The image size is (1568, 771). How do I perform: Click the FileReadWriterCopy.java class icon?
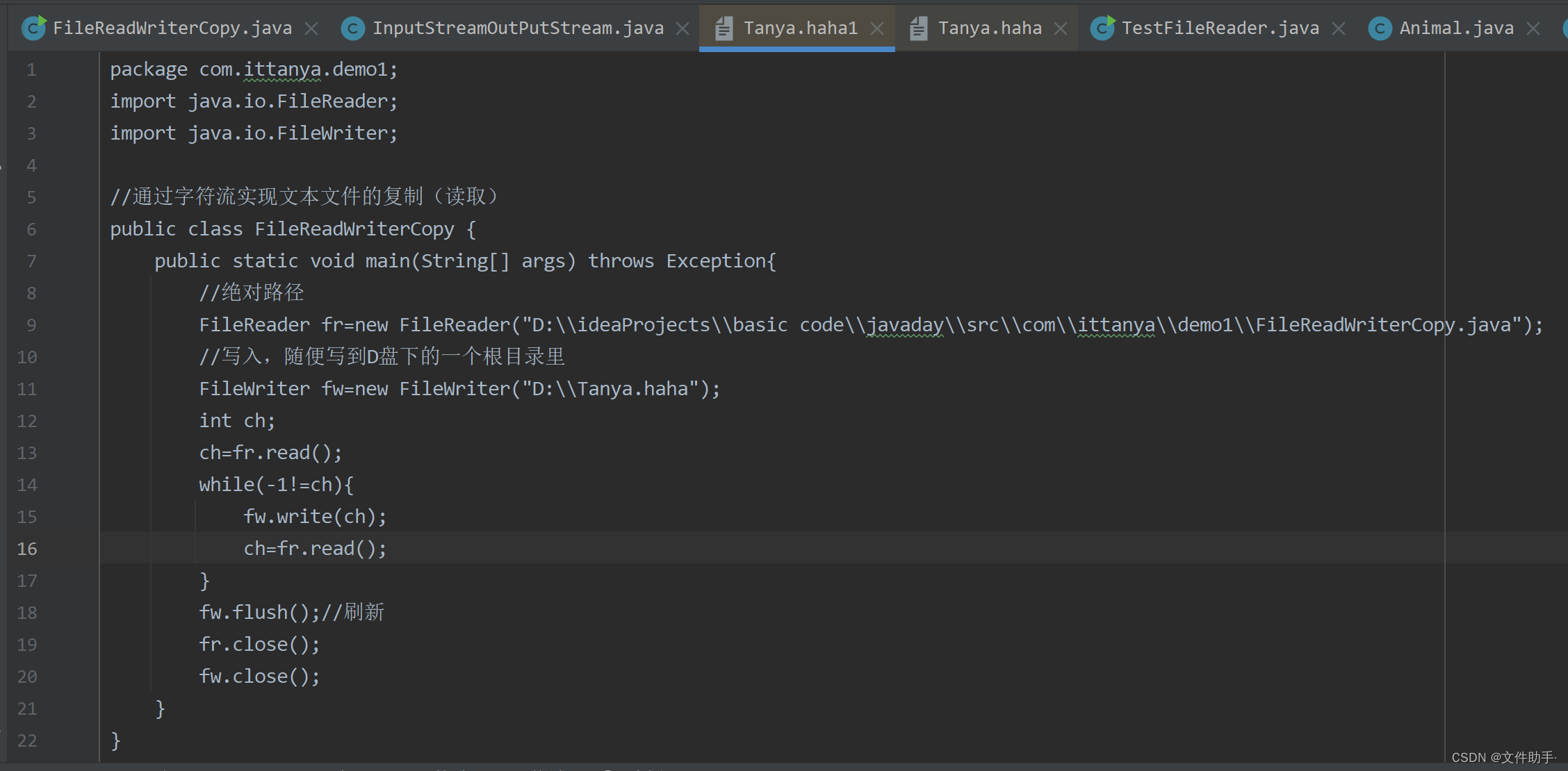(33, 28)
